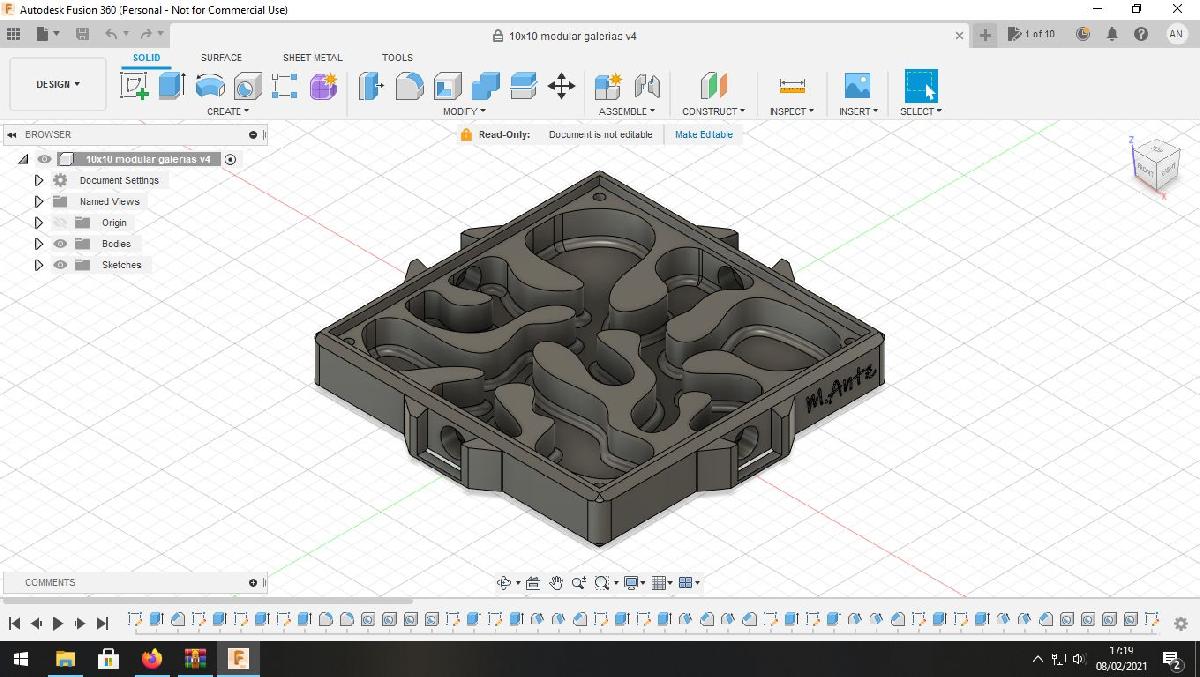Select the Split Body tool
Screen dimensions: 1200x677
click(x=523, y=86)
